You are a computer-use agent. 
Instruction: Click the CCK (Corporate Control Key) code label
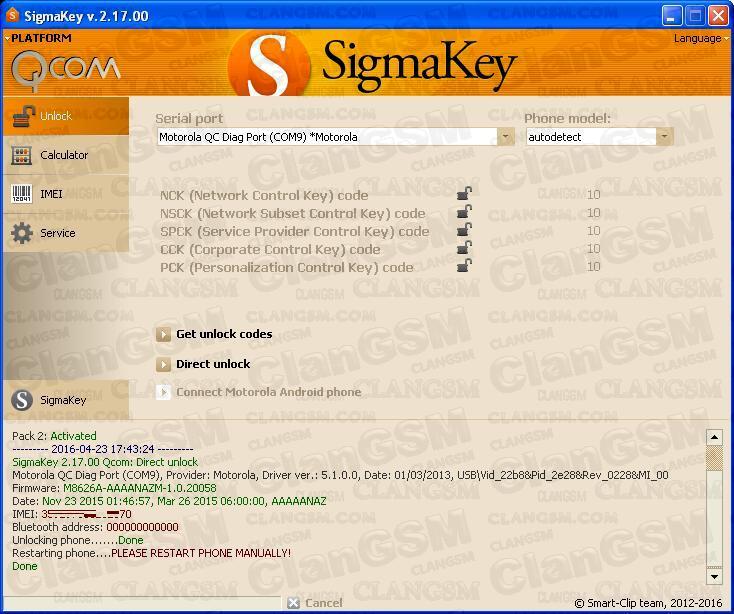pos(270,249)
